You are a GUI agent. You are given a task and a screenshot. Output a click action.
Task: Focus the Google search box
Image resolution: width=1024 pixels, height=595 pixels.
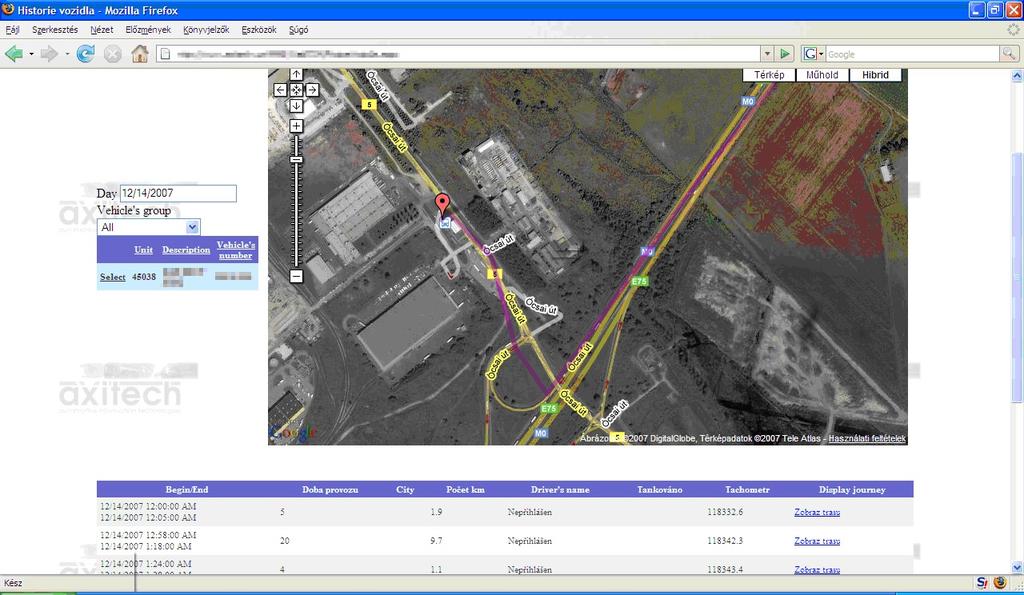click(912, 54)
